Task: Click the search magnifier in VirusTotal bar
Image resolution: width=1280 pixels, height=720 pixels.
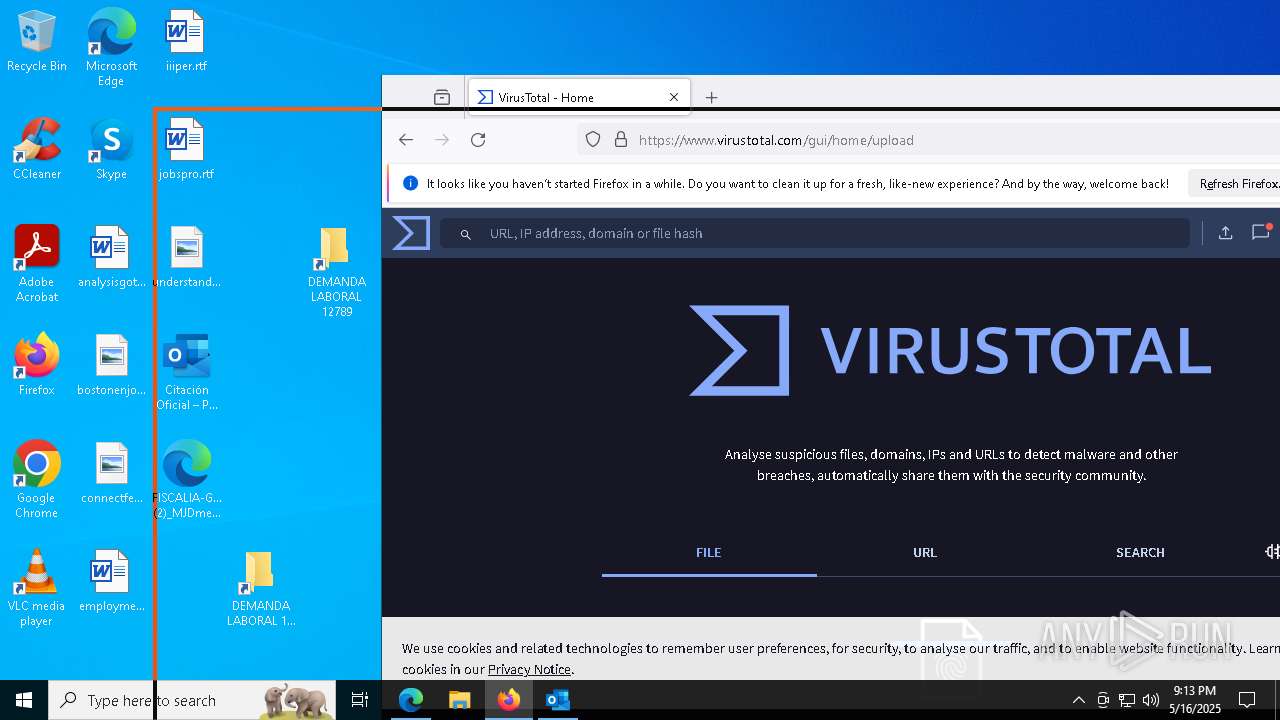Action: [x=465, y=234]
